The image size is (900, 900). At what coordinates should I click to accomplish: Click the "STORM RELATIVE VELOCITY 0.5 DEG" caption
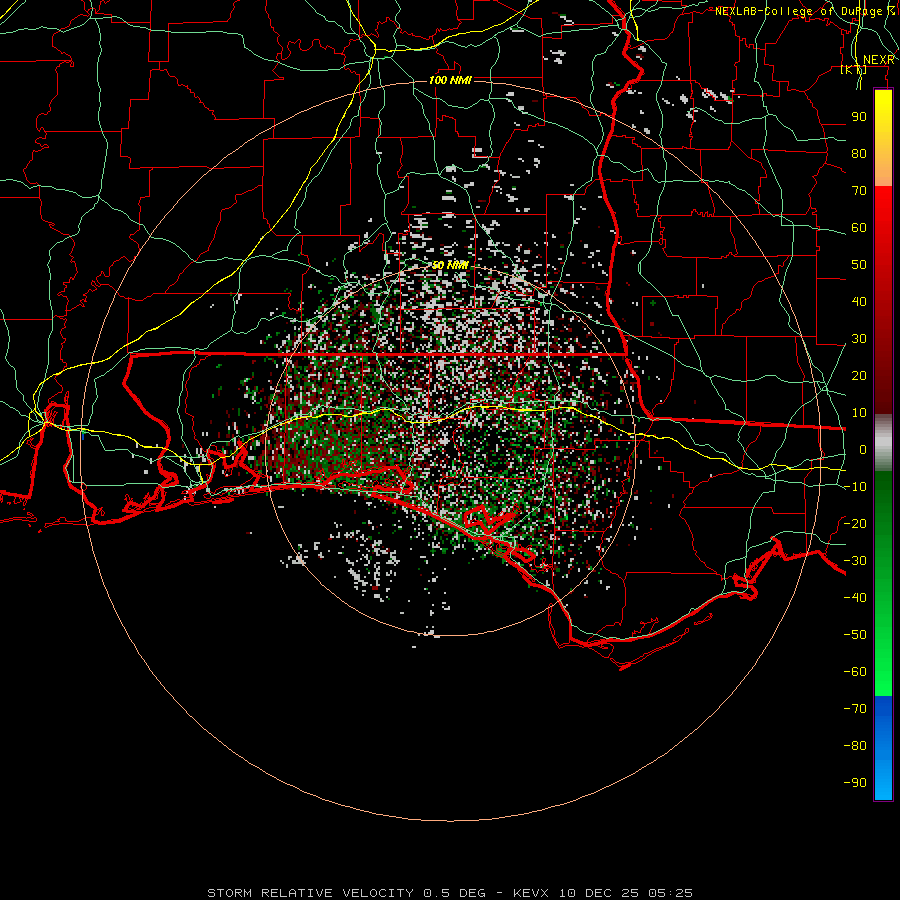pyautogui.click(x=346, y=893)
